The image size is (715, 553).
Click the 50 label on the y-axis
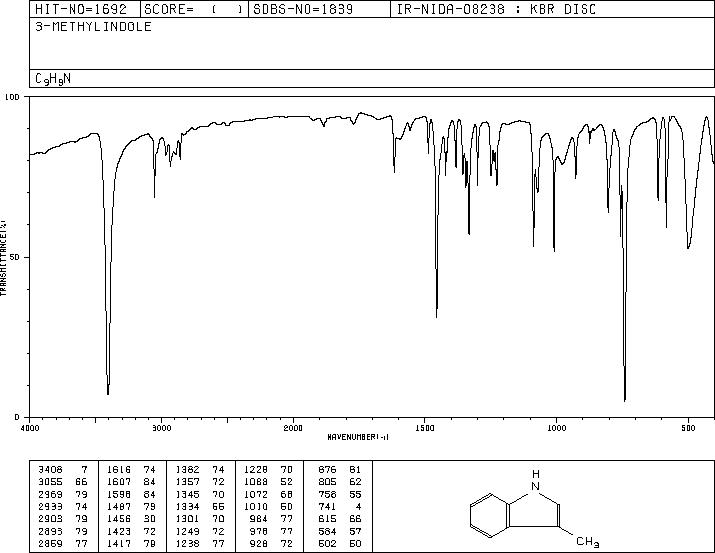pyautogui.click(x=15, y=257)
